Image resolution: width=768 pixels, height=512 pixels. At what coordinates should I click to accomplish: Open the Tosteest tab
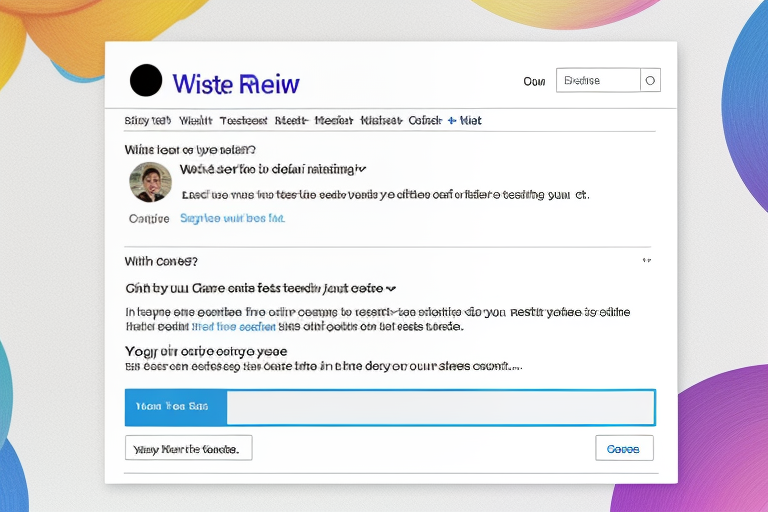pos(243,121)
